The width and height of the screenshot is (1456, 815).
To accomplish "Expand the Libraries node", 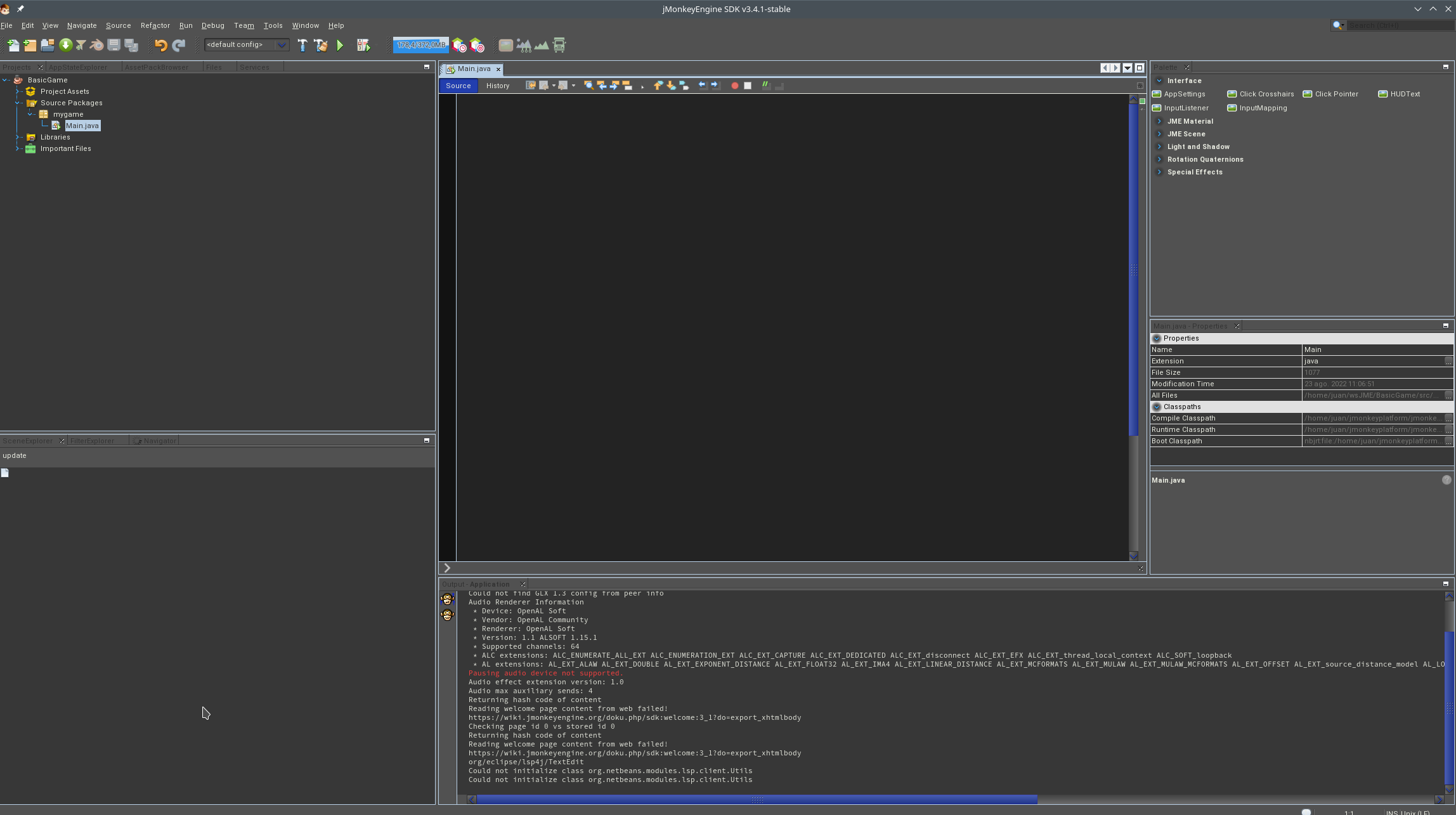I will [18, 137].
